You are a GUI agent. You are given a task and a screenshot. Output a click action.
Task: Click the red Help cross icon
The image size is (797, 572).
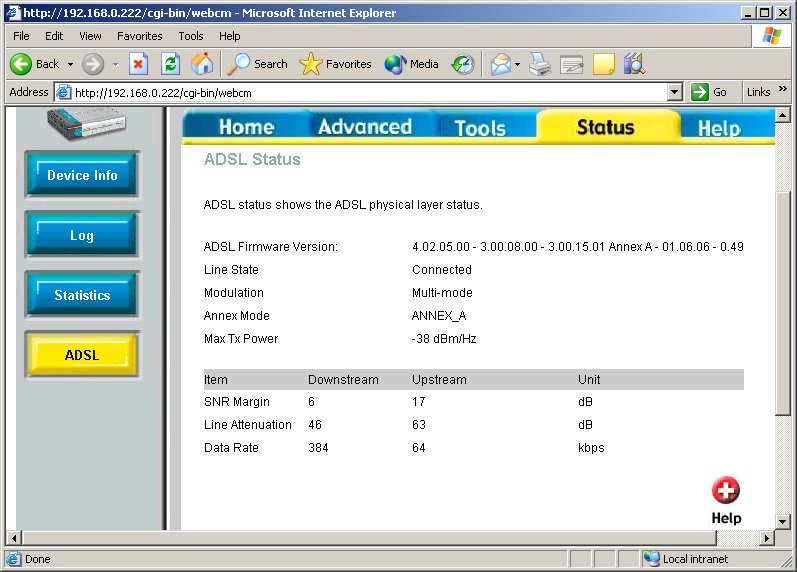(x=726, y=491)
